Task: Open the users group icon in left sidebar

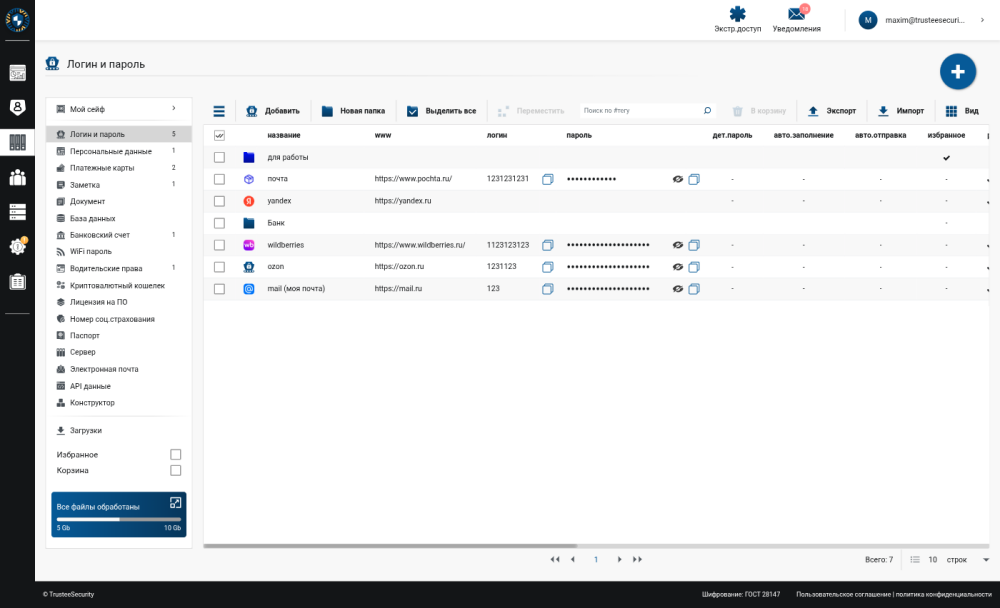Action: [x=17, y=177]
